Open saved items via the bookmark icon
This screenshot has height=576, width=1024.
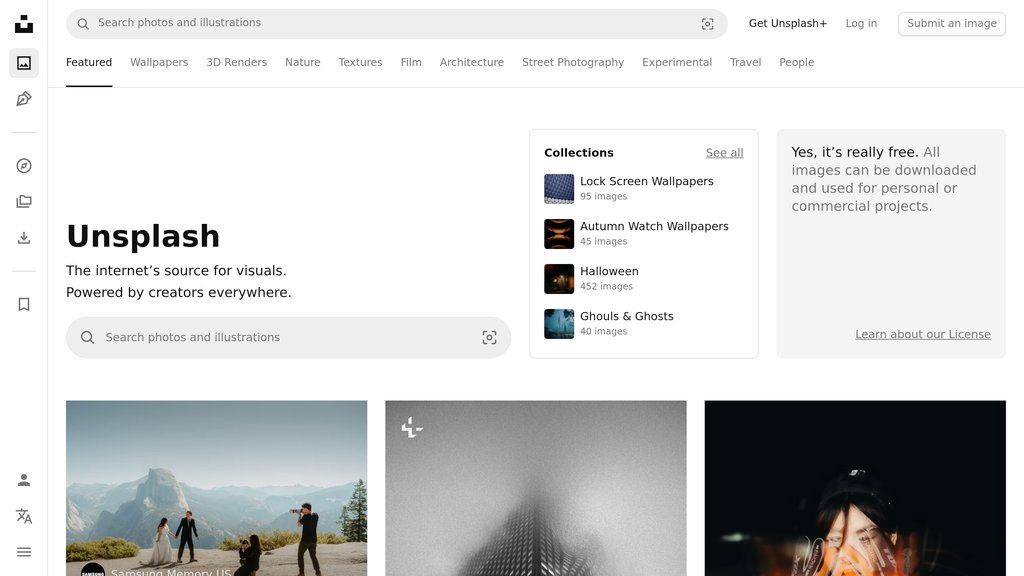click(23, 303)
